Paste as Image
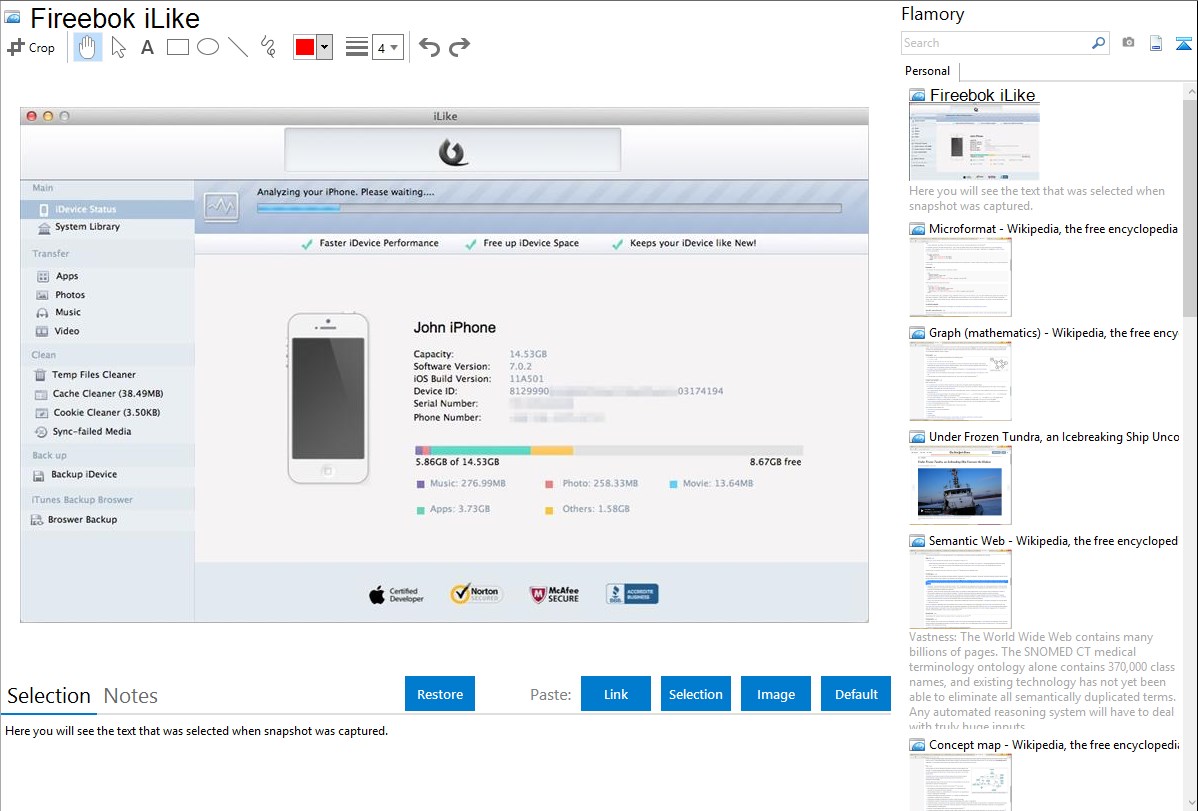1198x811 pixels. click(x=775, y=694)
